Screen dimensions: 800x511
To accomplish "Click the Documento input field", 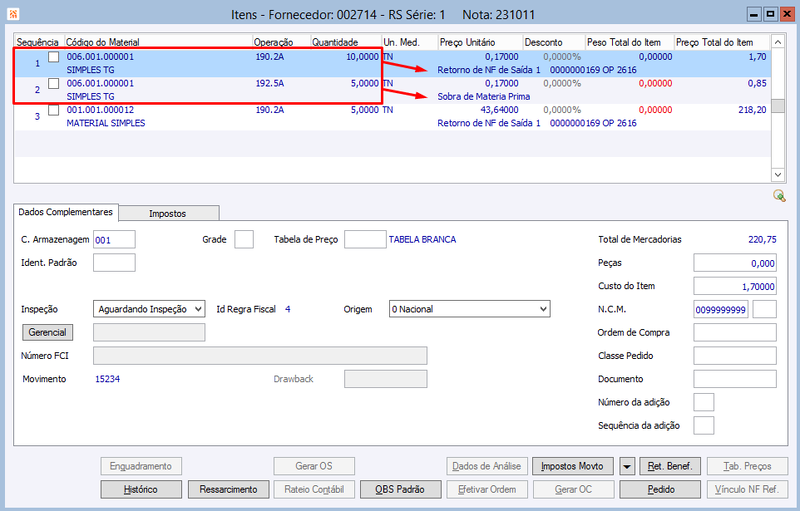I will [x=735, y=379].
